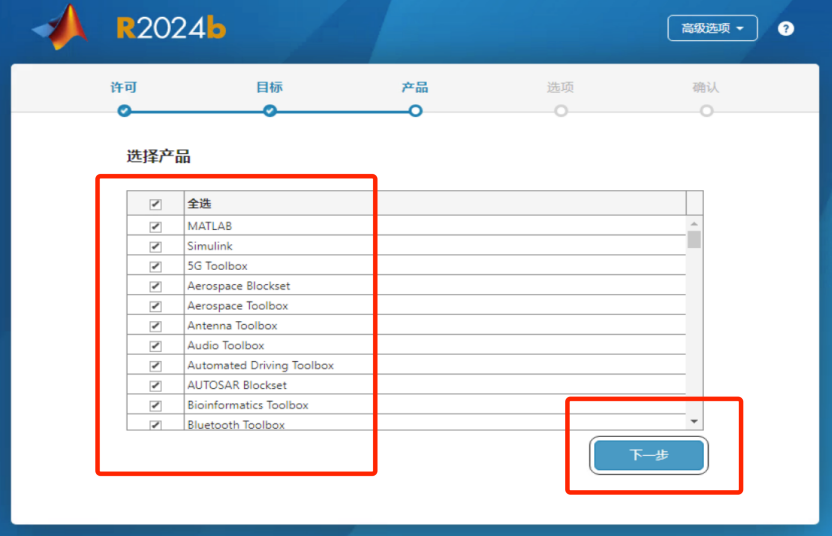The height and width of the screenshot is (536, 832).
Task: Click the 产品 current step marker
Action: point(415,111)
